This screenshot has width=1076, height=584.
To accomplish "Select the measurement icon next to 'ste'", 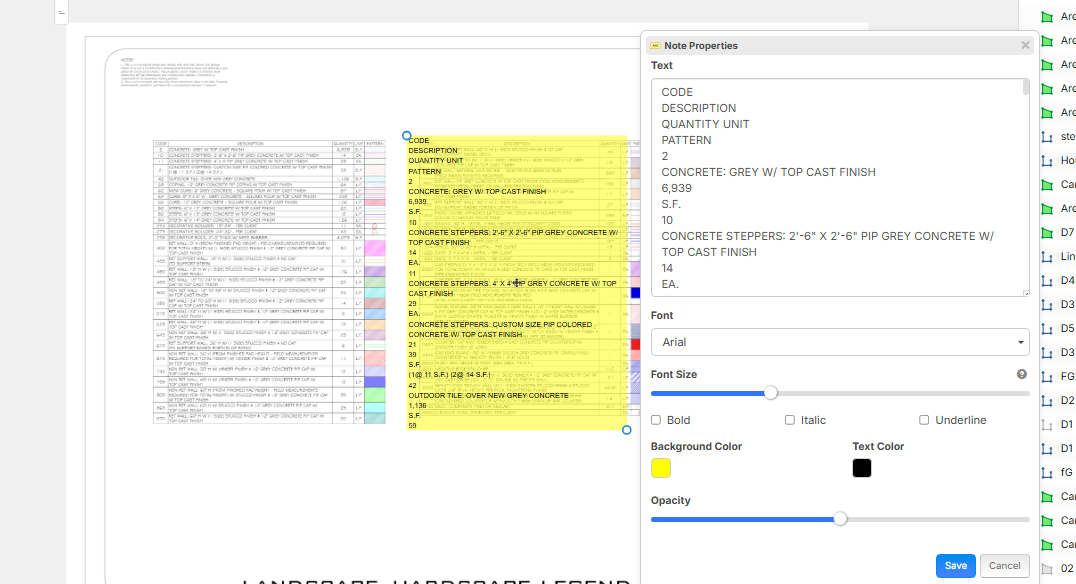I will tap(1047, 137).
